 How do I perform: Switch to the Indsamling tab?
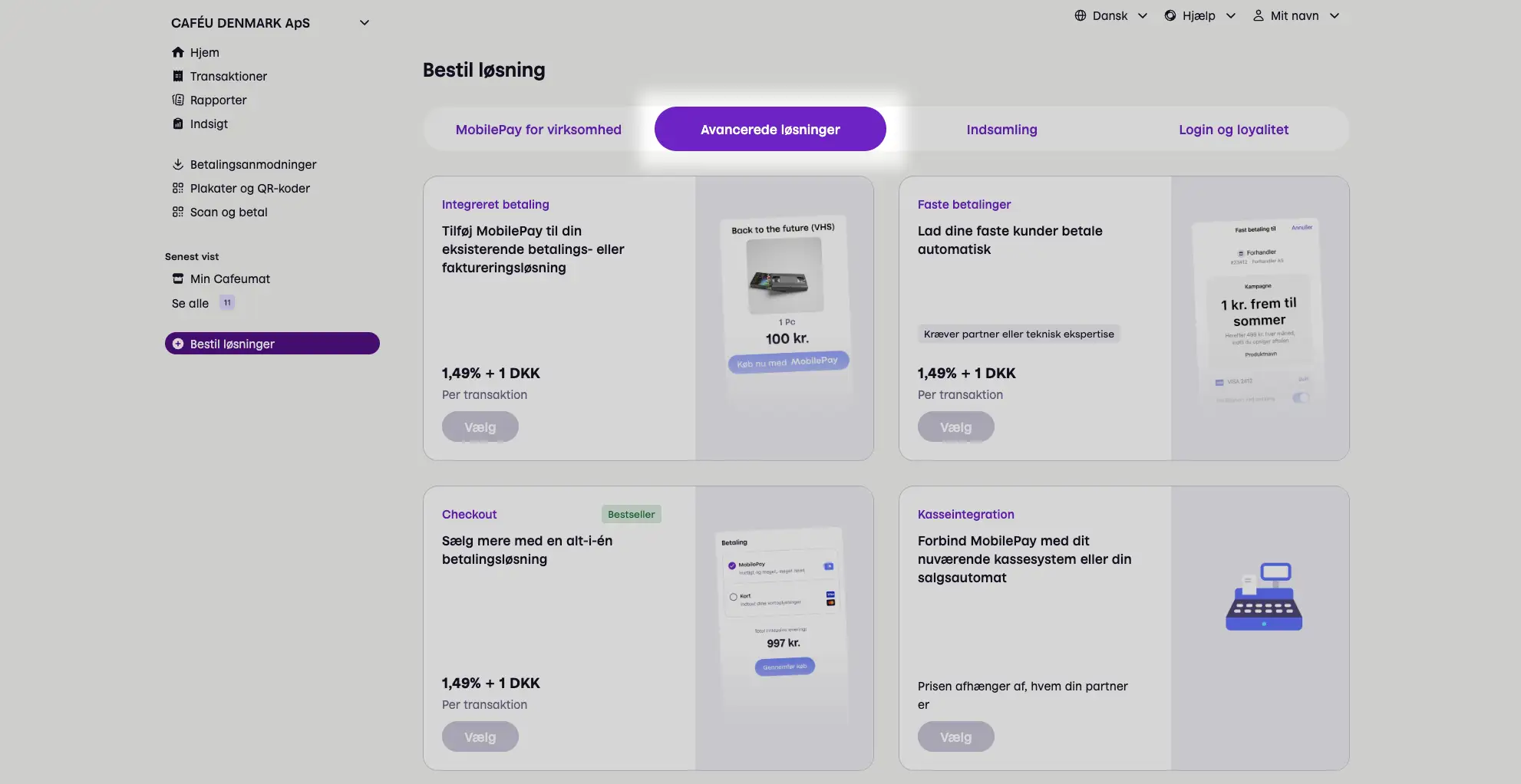click(1001, 130)
